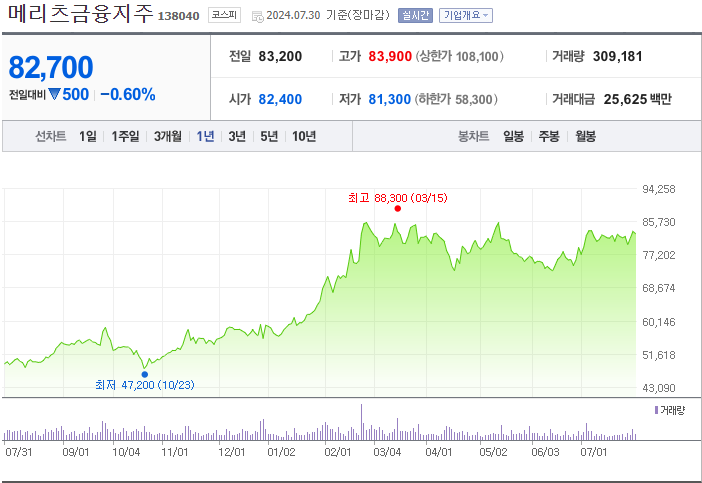Click the 94,258 y-axis label

659,189
